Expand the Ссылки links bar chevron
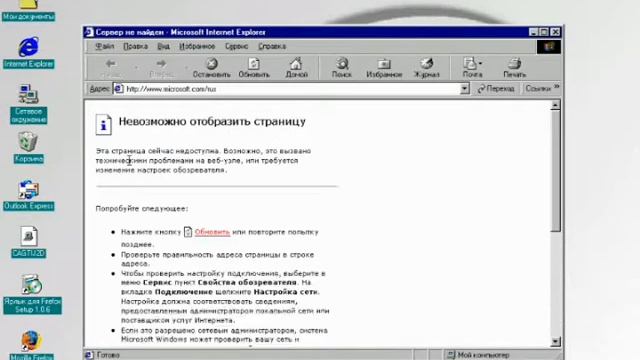The image size is (640, 360). pos(556,87)
